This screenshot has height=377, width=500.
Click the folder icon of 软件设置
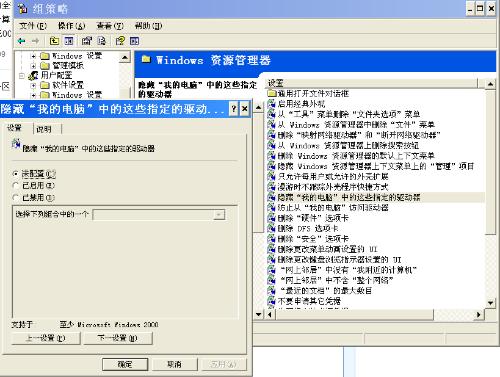[45, 85]
